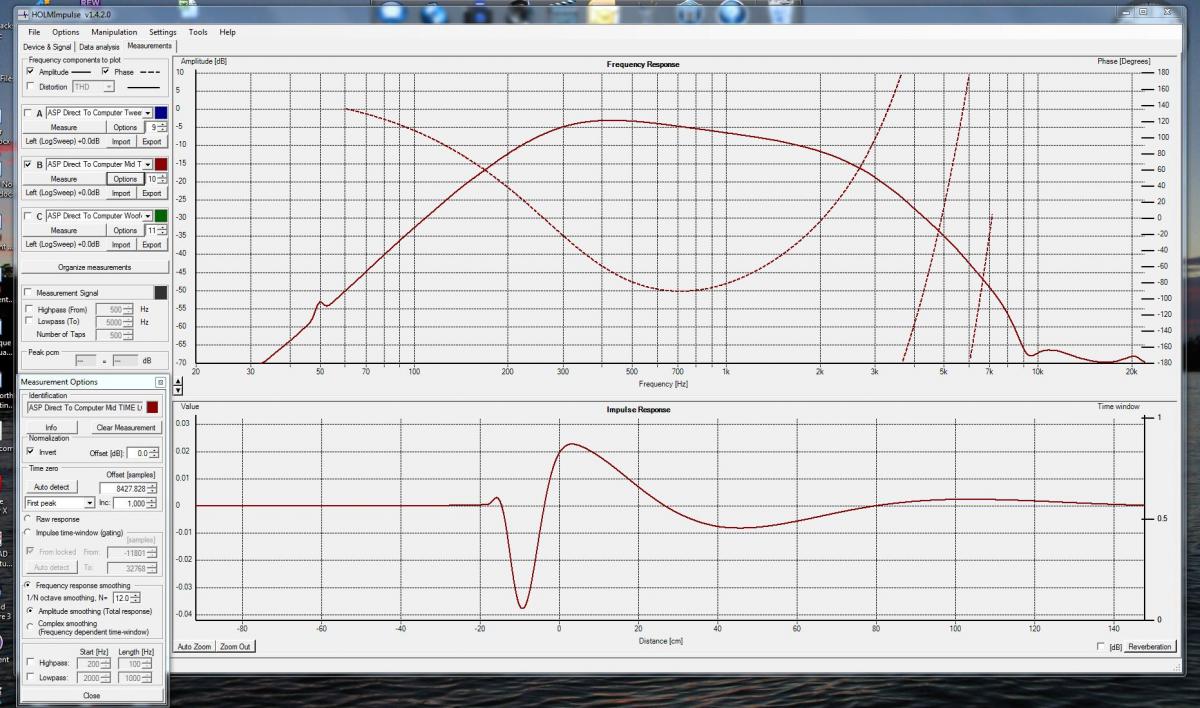Open the Tools menu

pyautogui.click(x=198, y=32)
